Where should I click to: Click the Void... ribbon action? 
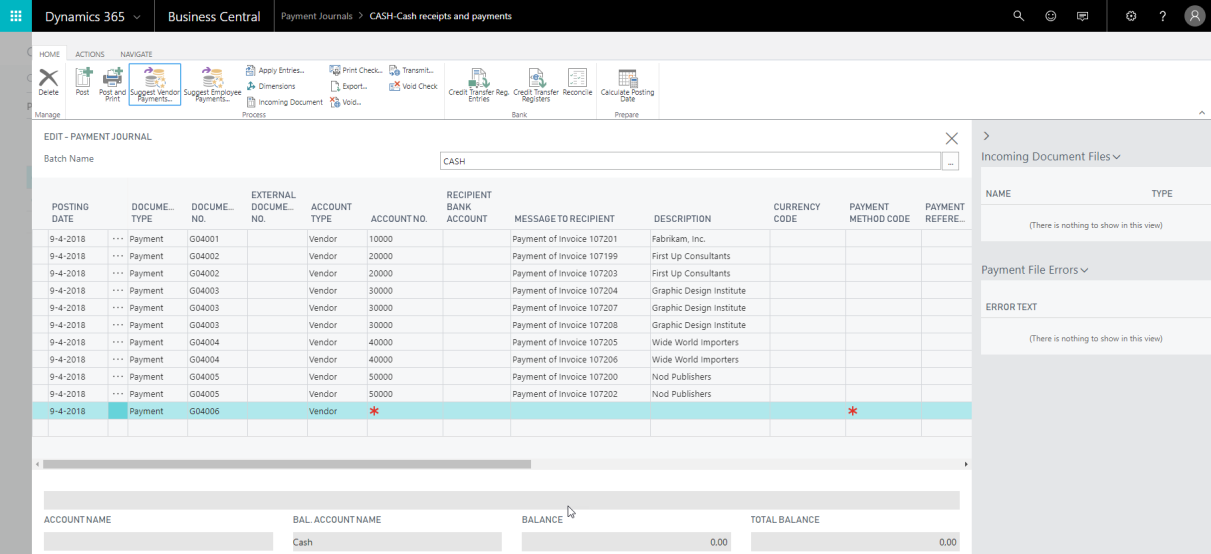pos(344,102)
